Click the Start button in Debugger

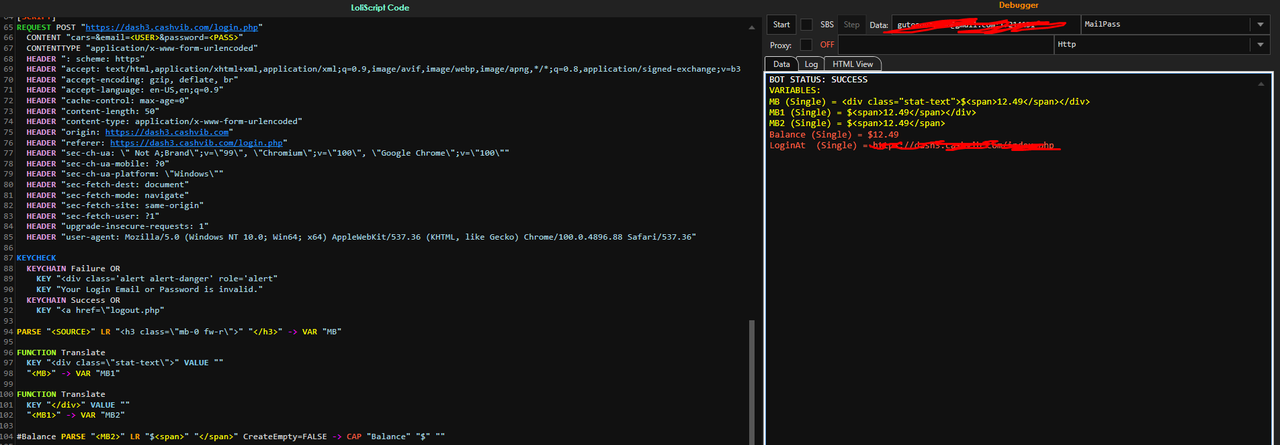click(x=781, y=24)
